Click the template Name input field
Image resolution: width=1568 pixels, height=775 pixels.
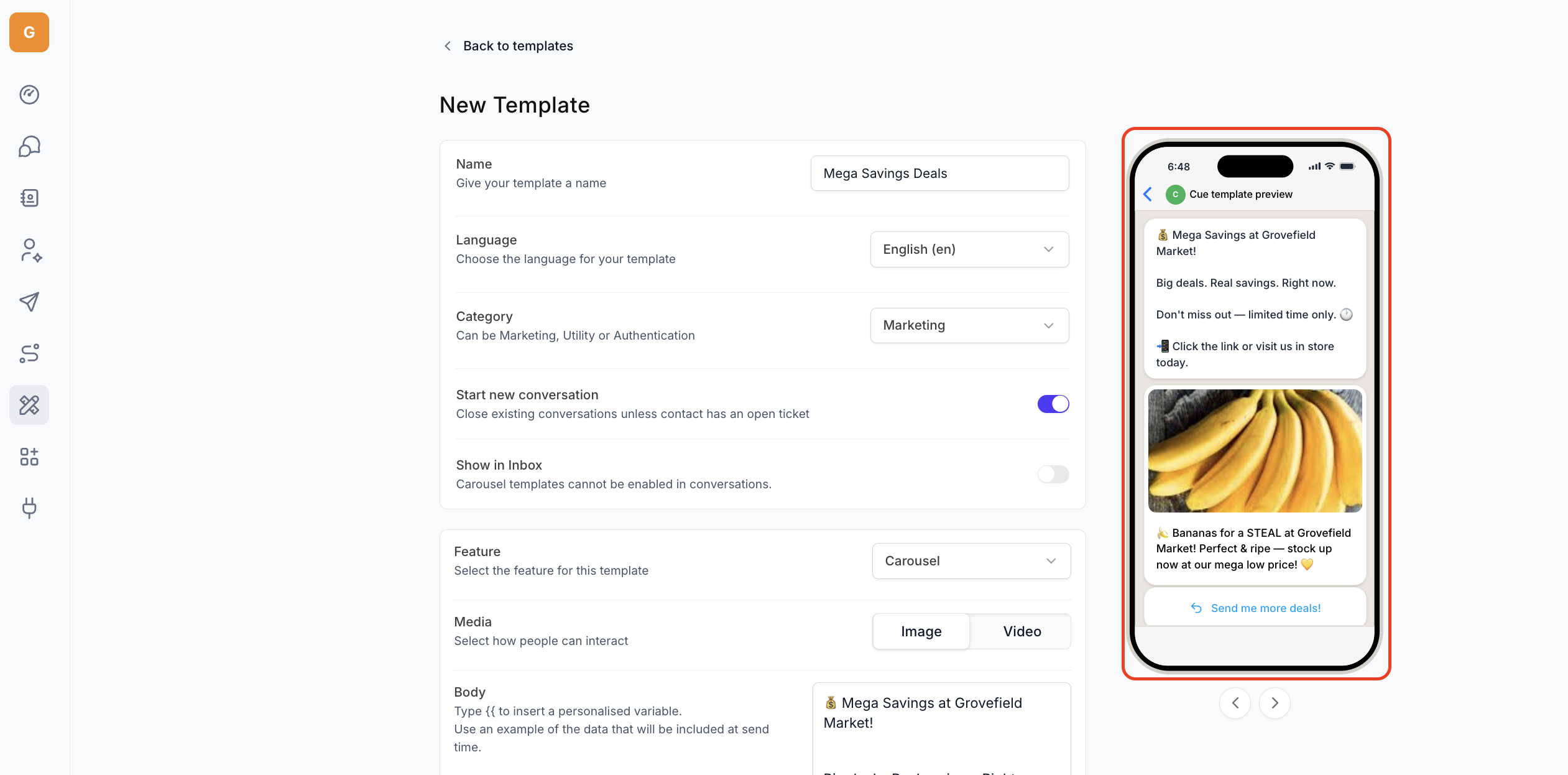pos(939,174)
